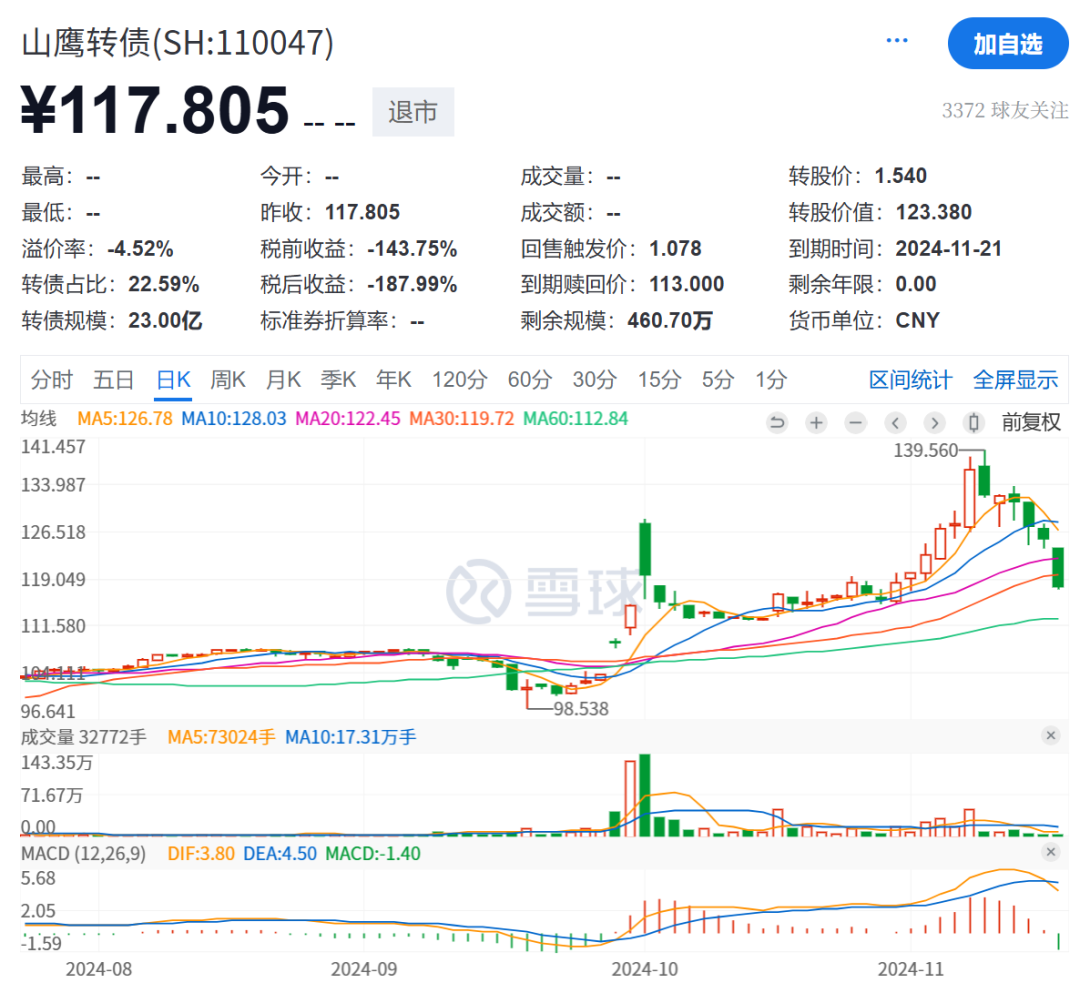The height and width of the screenshot is (993, 1080).
Task: Open 区间统计 range statistics
Action: click(910, 380)
